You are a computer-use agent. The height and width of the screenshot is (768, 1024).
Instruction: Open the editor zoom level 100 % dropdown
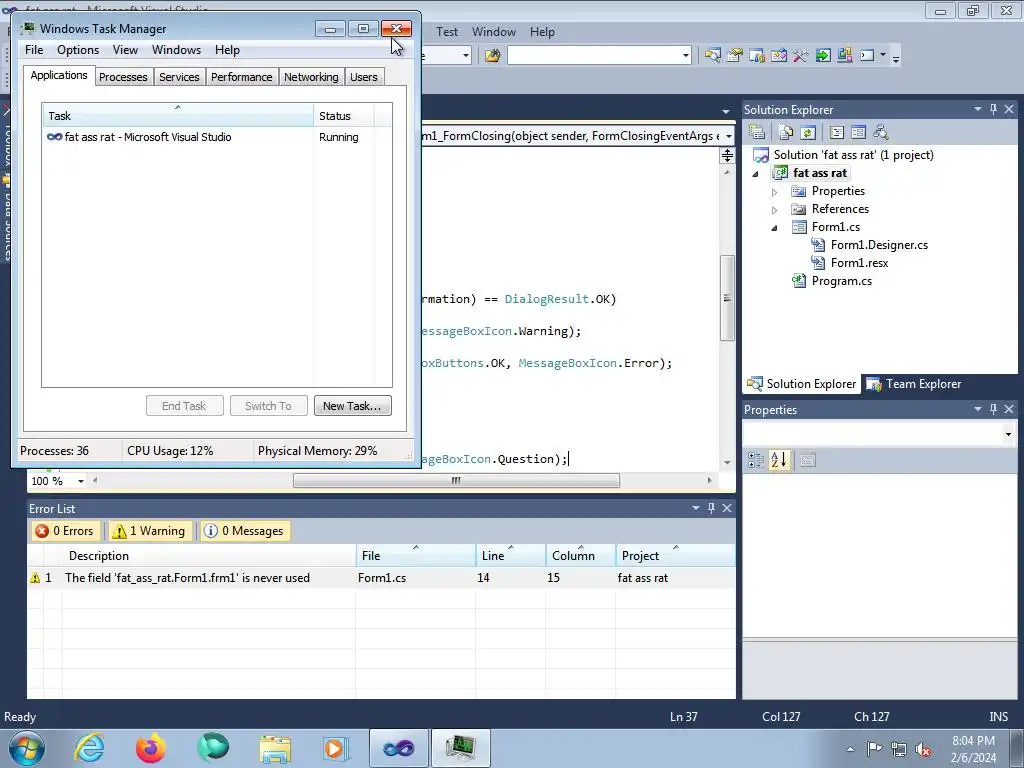pos(81,481)
